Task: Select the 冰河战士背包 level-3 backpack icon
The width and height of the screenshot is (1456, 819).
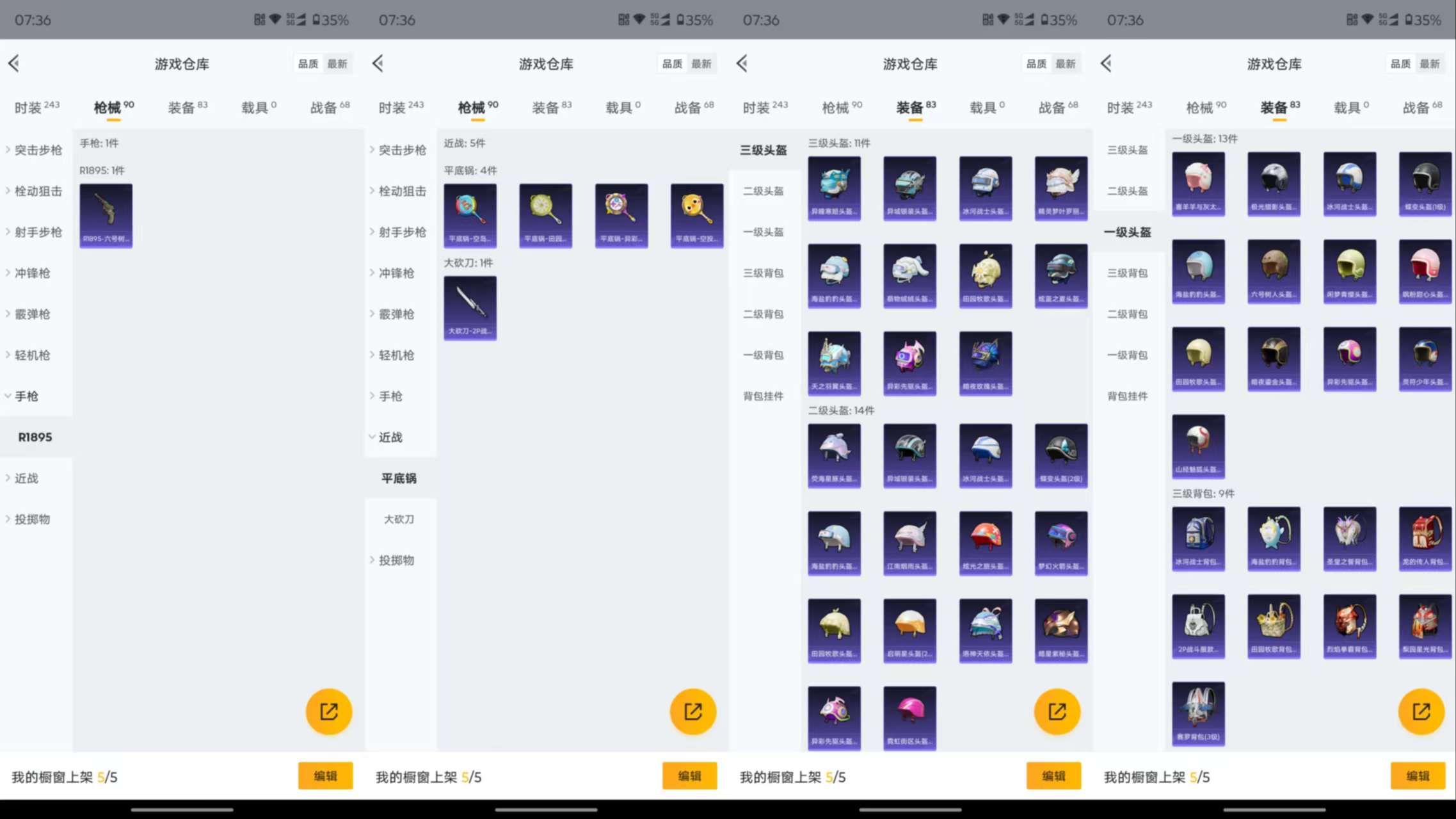Action: (1198, 538)
